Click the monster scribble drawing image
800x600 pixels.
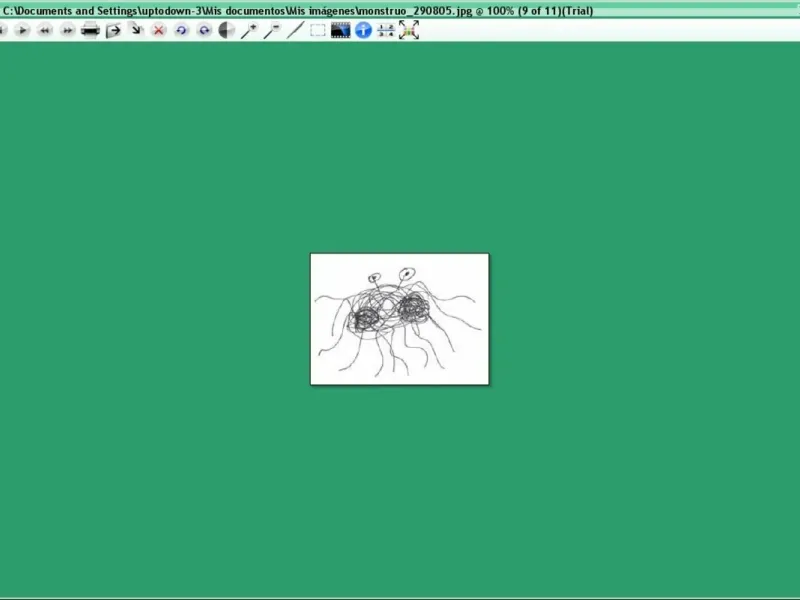[x=399, y=319]
